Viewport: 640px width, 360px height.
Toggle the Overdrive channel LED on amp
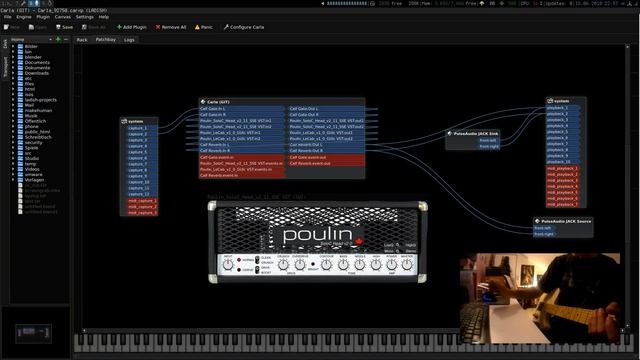click(239, 270)
